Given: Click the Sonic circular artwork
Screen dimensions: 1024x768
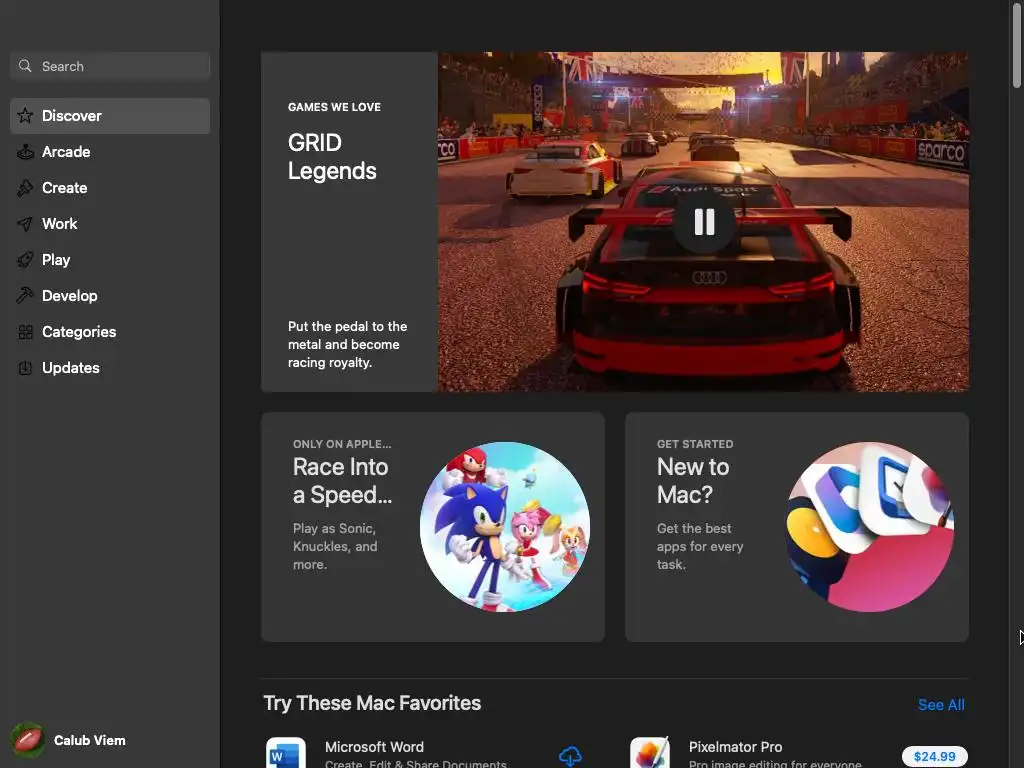Looking at the screenshot, I should pyautogui.click(x=505, y=527).
